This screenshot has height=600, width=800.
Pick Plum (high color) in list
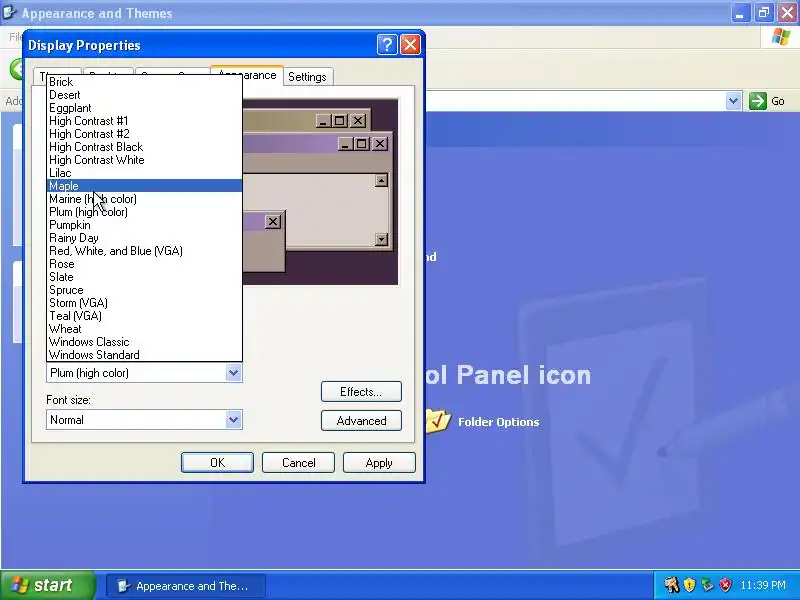point(144,212)
